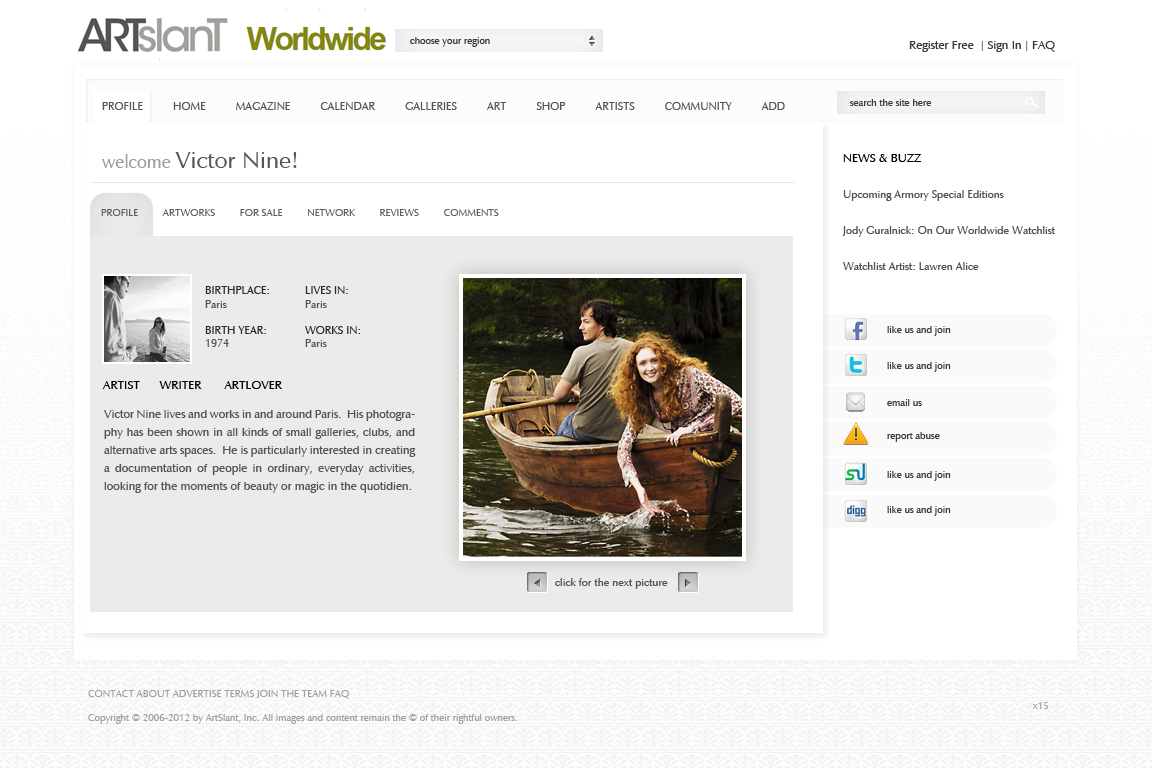
Task: Click the search magnifier icon
Action: pos(1031,103)
